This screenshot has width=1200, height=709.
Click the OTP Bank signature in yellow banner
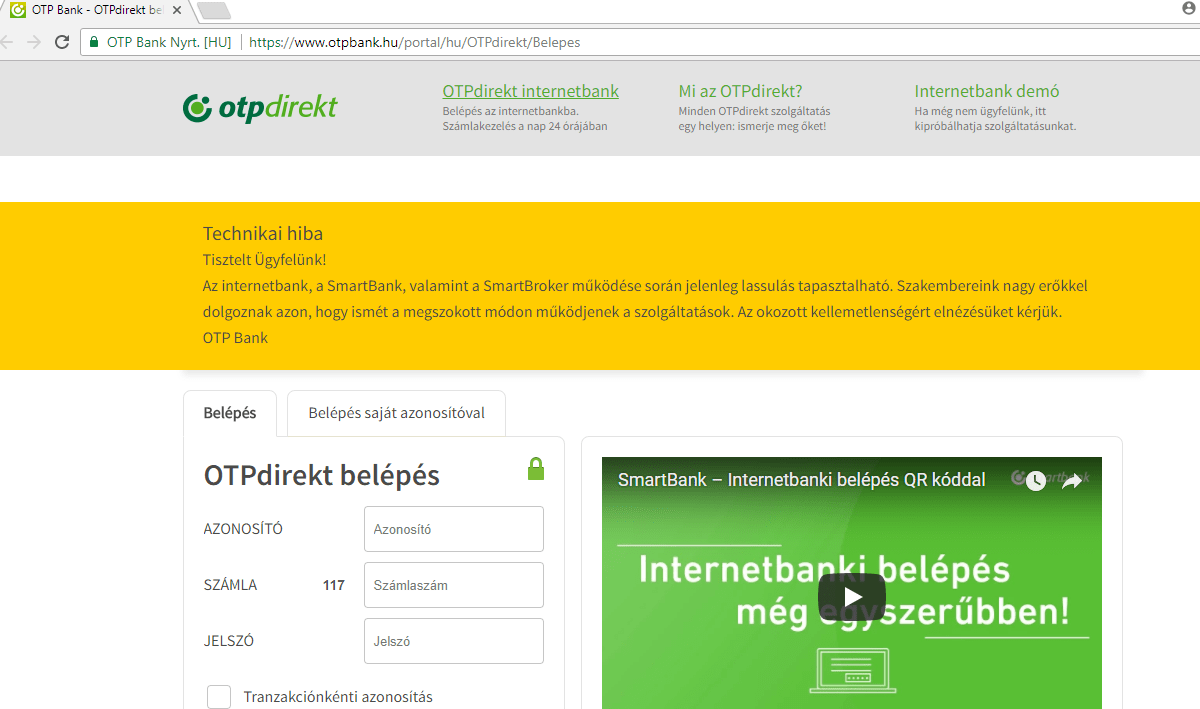click(235, 338)
